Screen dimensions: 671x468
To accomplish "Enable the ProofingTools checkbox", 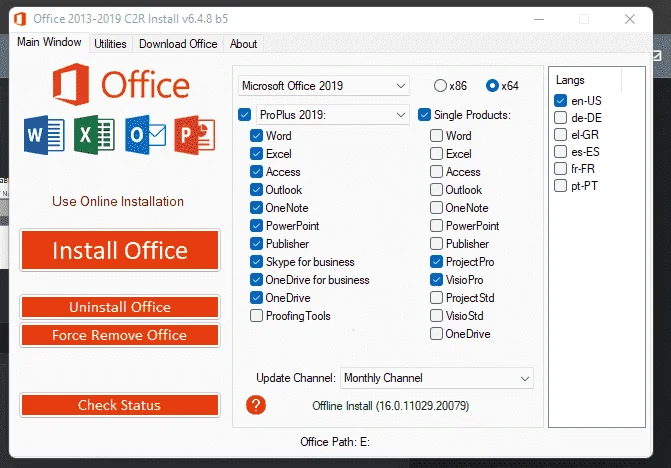I will click(256, 316).
